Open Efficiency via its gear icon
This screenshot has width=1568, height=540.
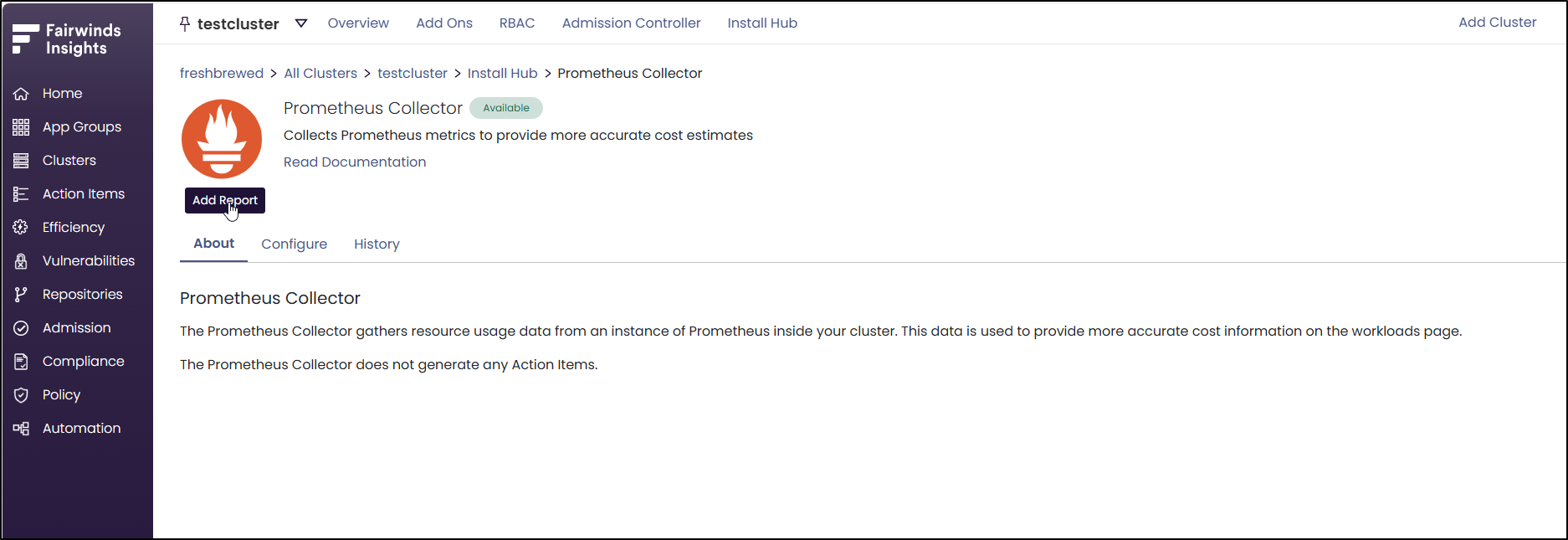click(x=21, y=228)
